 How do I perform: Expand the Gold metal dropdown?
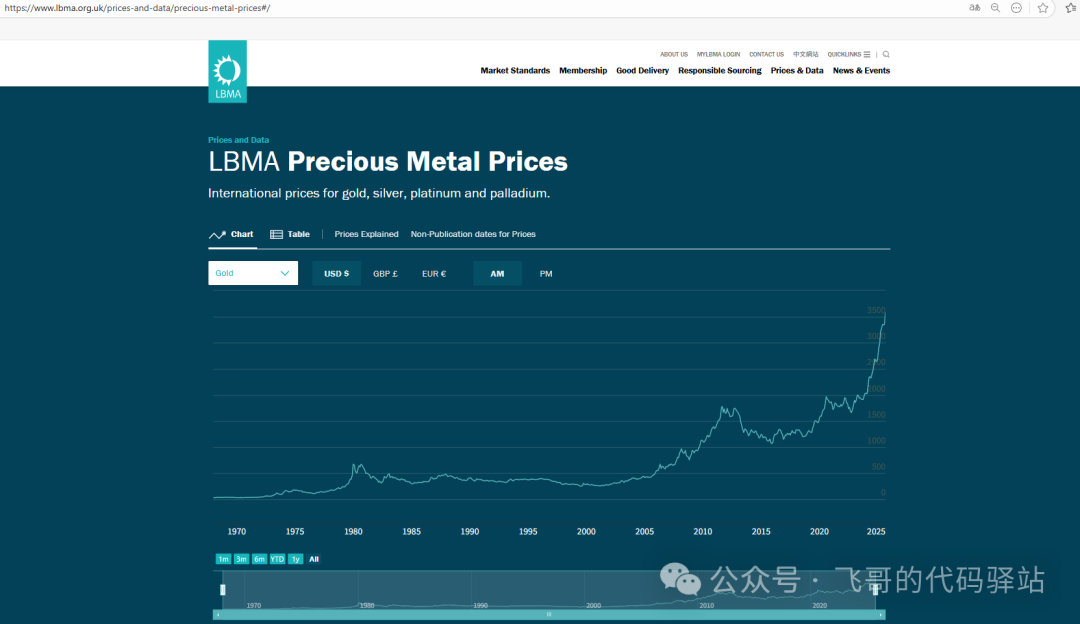[253, 273]
